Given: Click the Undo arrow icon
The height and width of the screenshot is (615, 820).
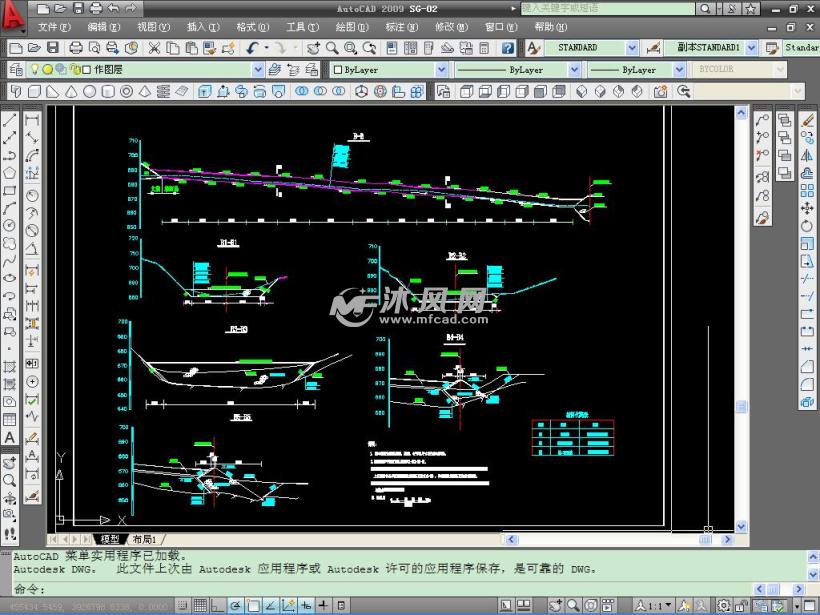Looking at the screenshot, I should pyautogui.click(x=252, y=48).
